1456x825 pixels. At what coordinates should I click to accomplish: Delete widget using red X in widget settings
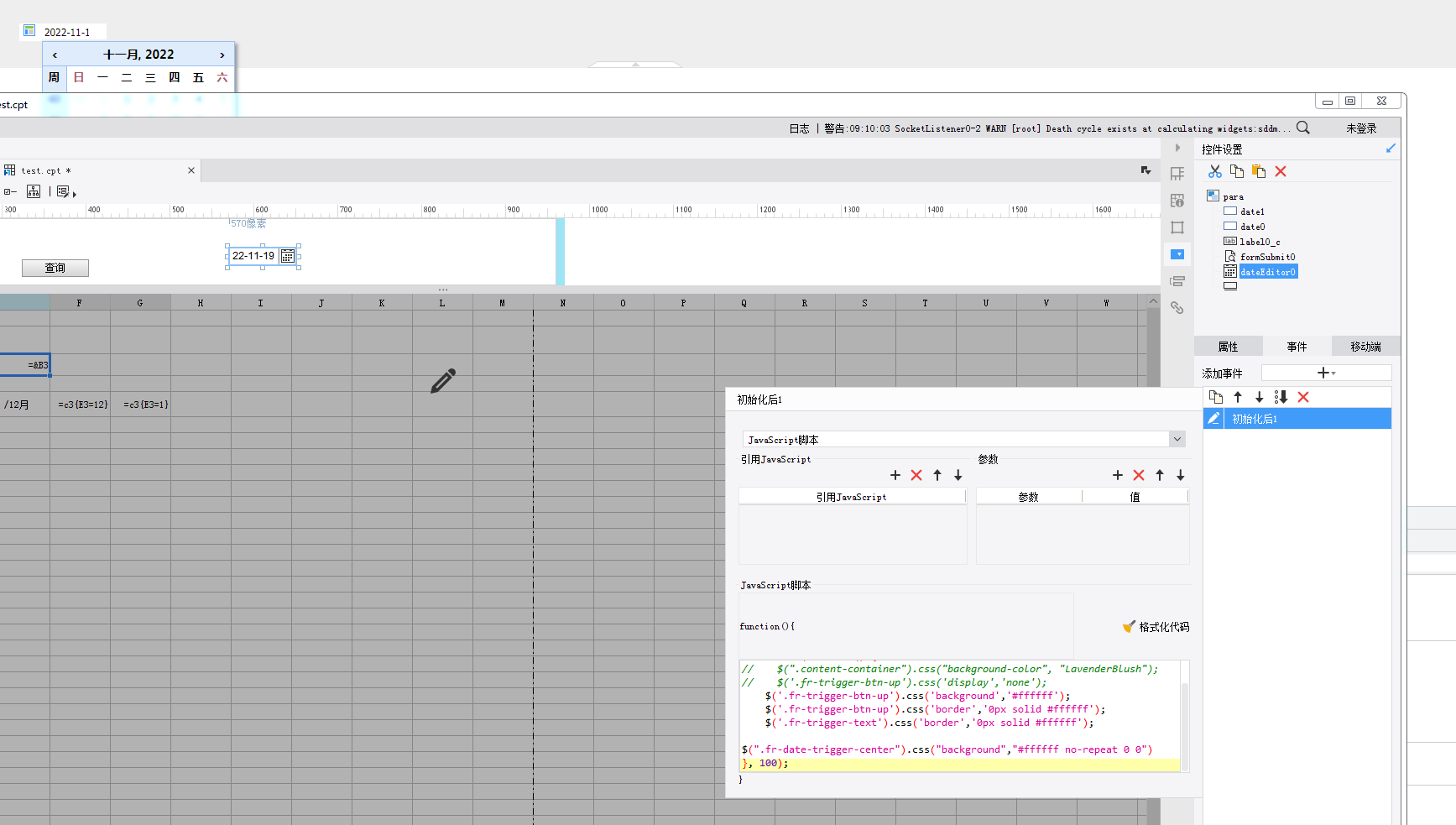(1281, 171)
